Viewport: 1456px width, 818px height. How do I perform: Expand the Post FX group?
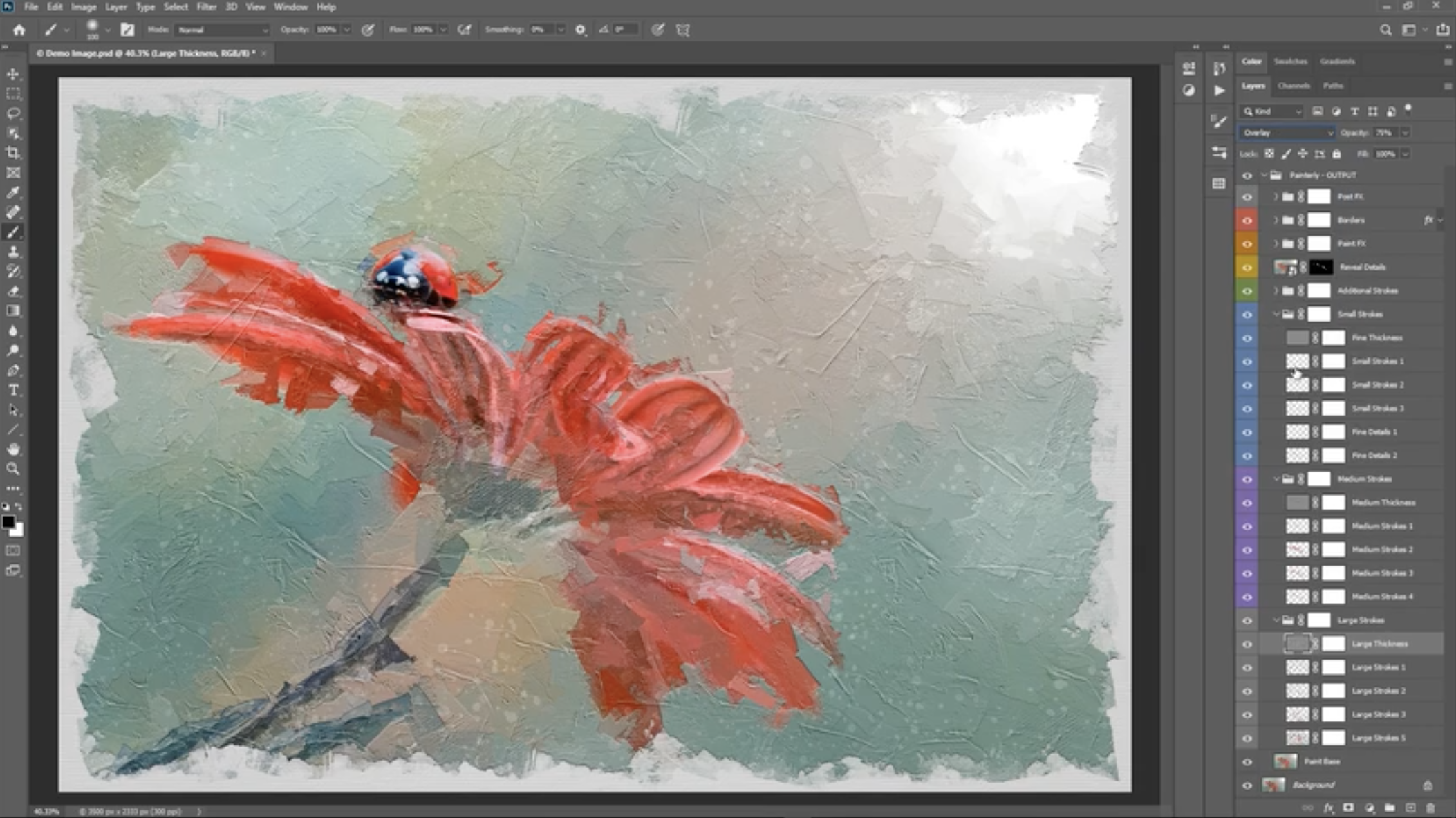click(x=1276, y=197)
